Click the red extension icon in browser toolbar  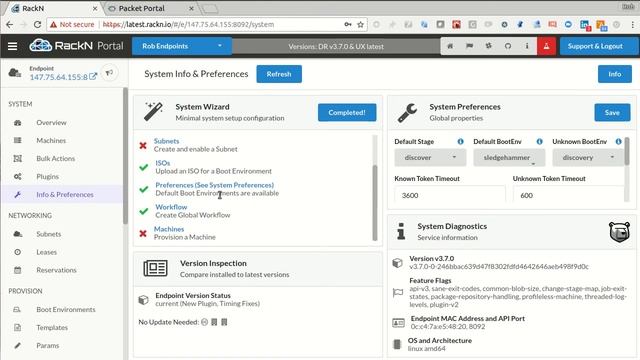[x=456, y=24]
